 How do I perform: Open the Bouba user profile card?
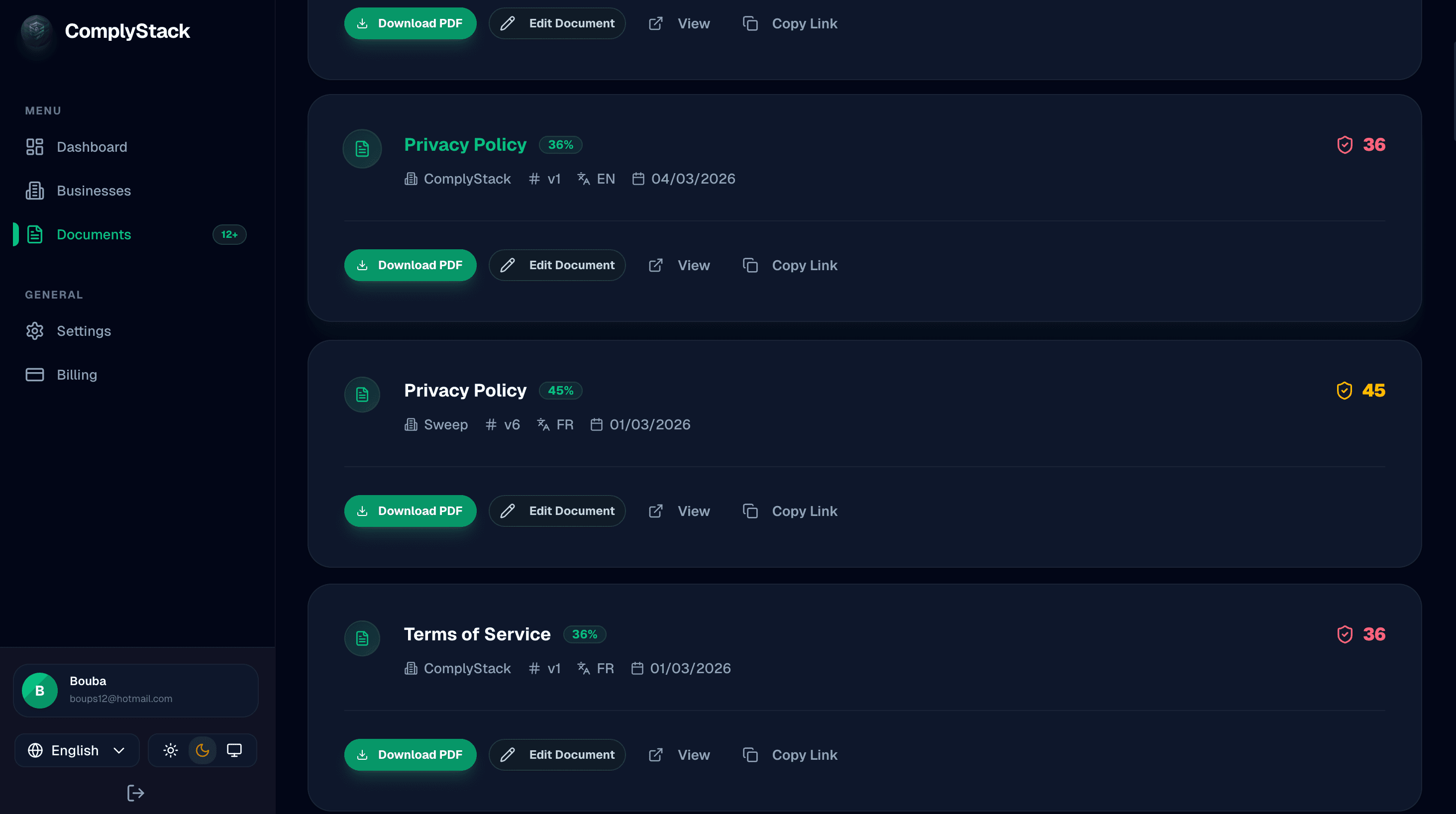point(135,690)
